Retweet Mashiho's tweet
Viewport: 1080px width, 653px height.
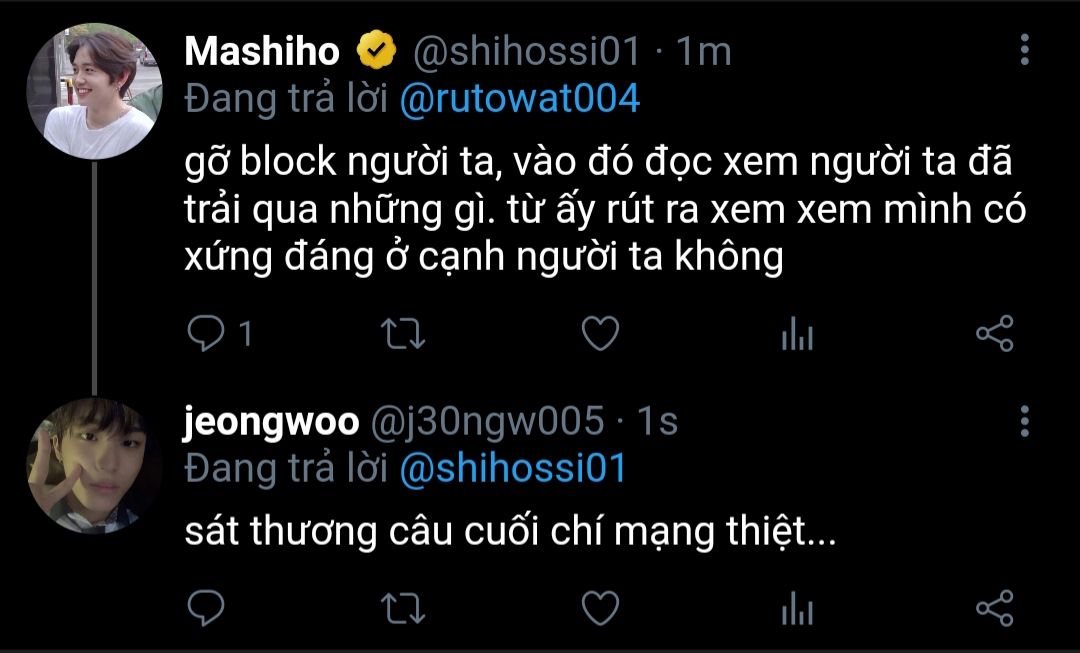pos(403,334)
